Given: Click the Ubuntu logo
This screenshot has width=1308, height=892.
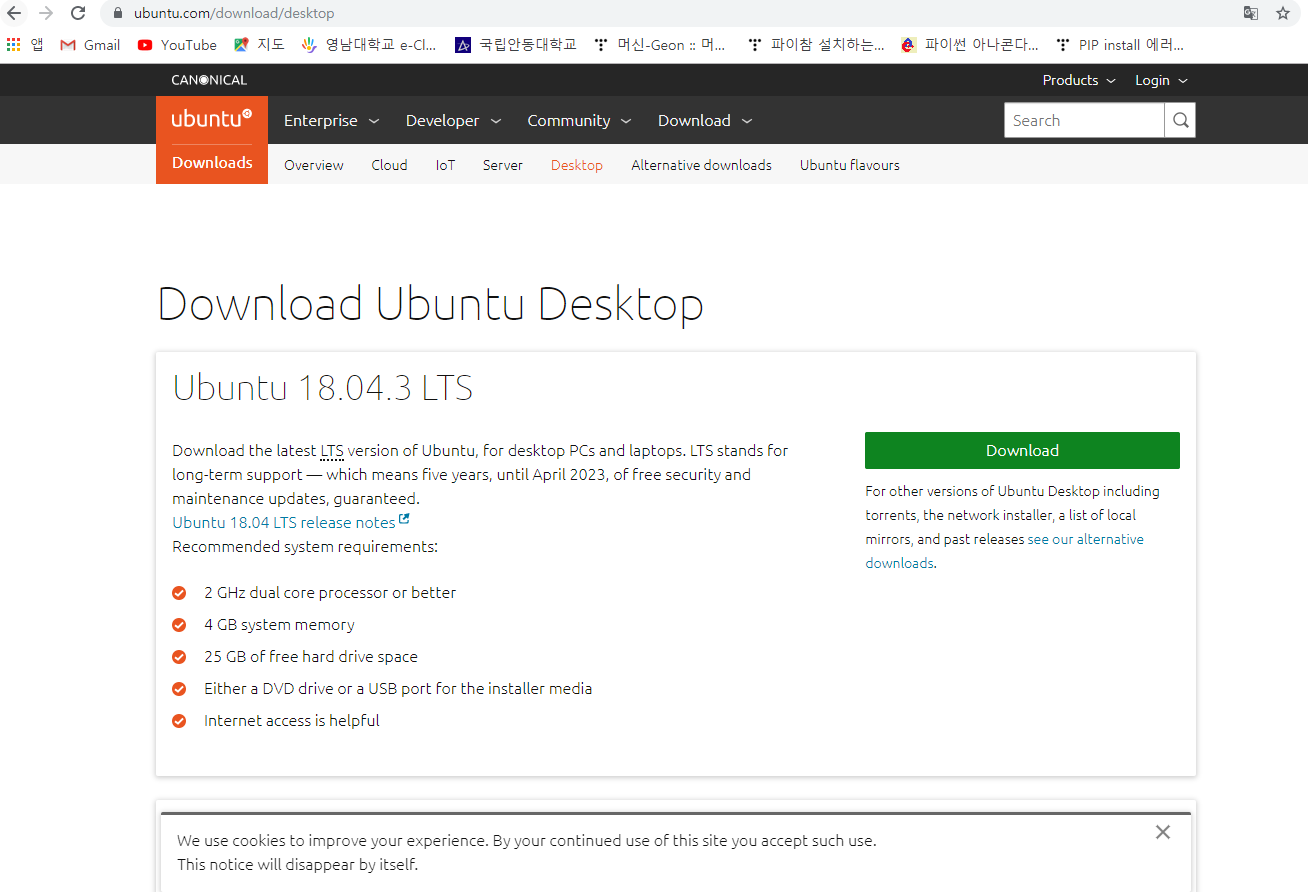Looking at the screenshot, I should 212,119.
